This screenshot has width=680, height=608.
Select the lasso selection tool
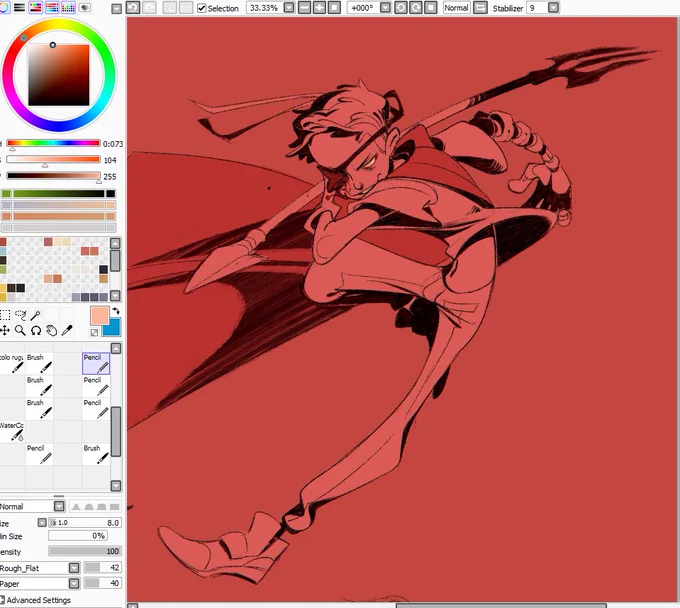click(x=20, y=315)
